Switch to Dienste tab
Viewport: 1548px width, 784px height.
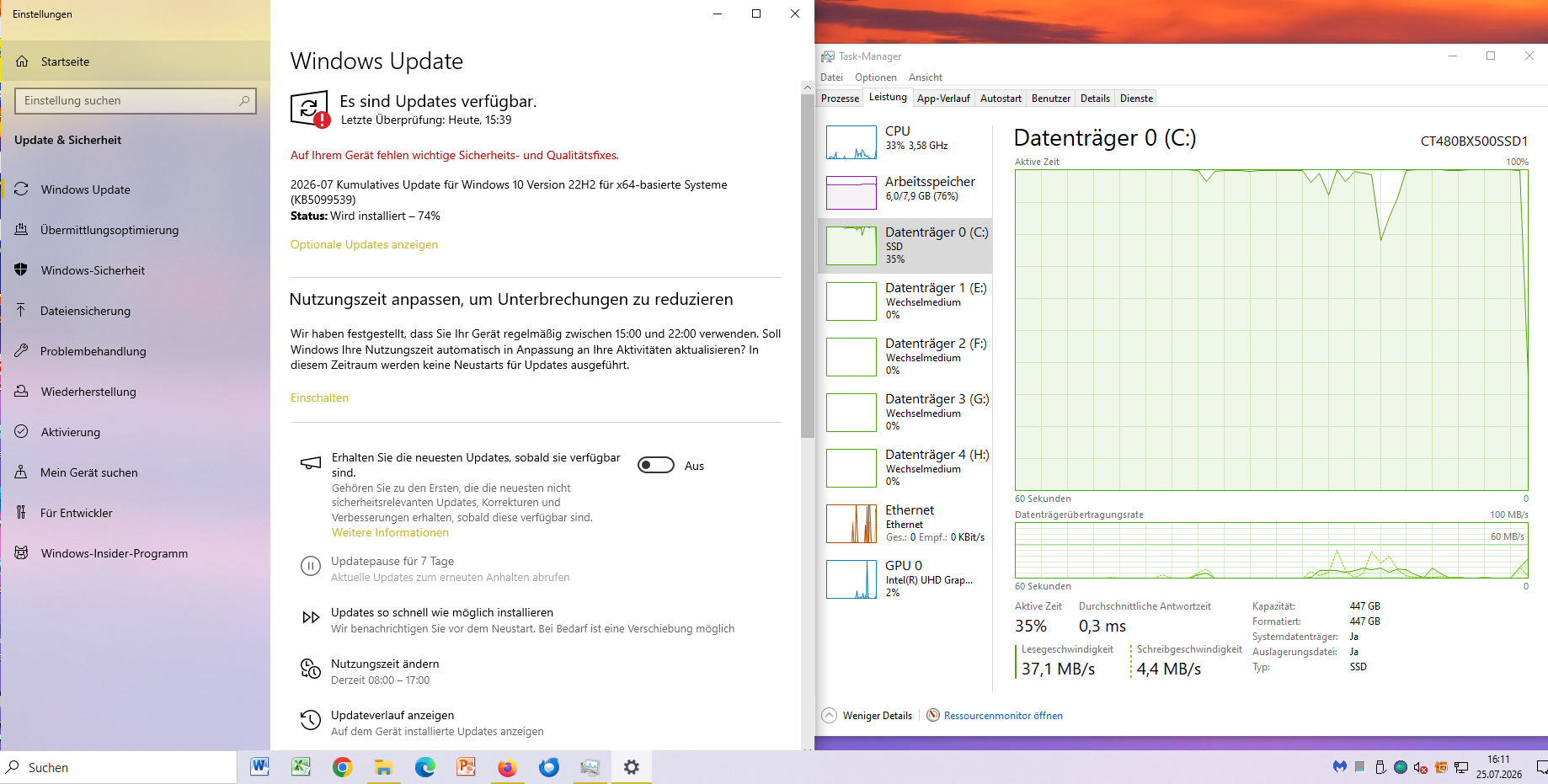pos(1136,99)
